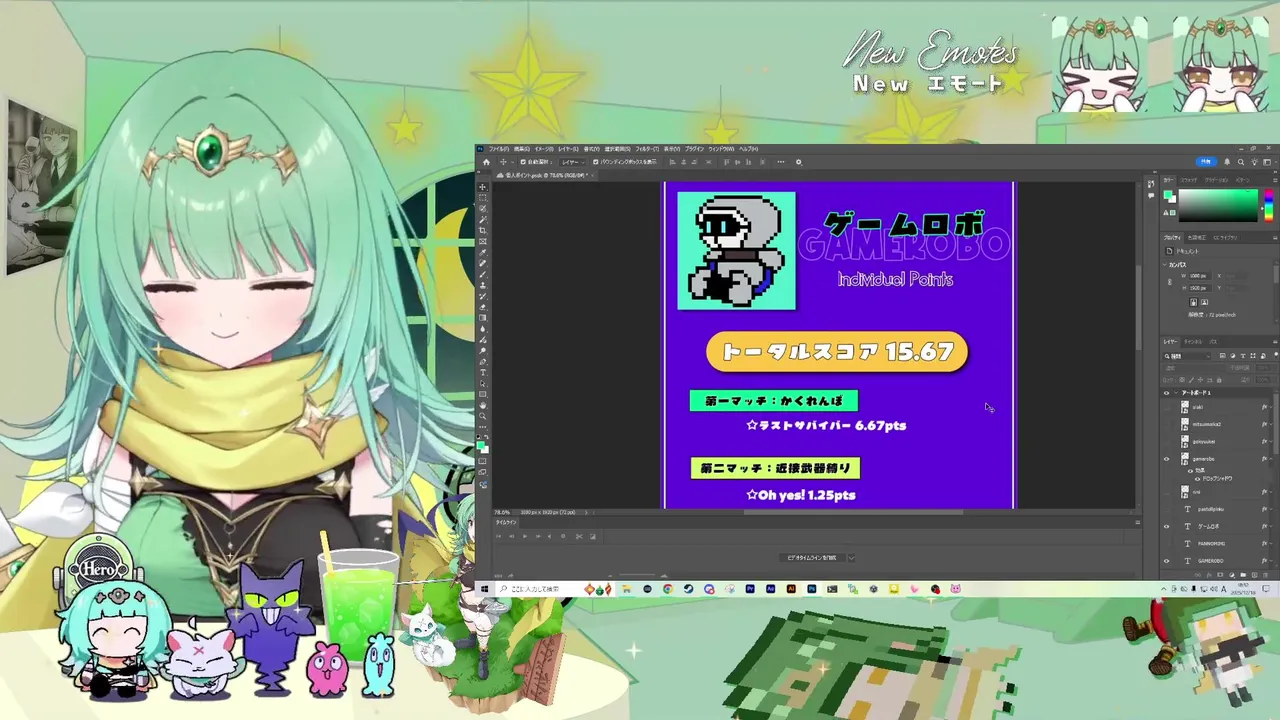Pick a shade in the green color field

[1218, 205]
